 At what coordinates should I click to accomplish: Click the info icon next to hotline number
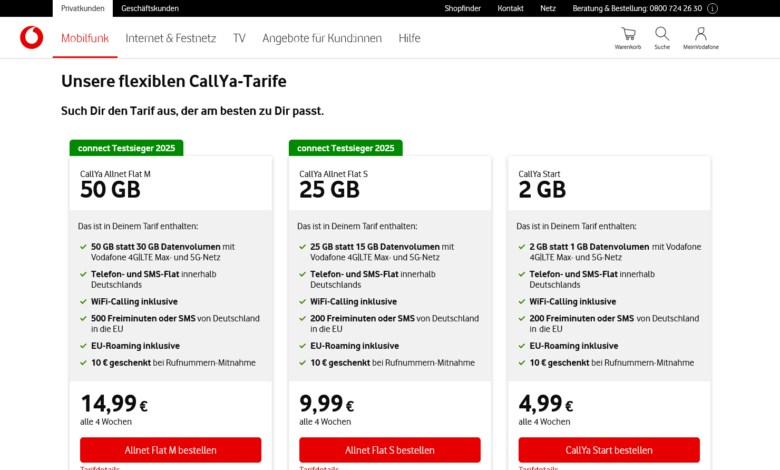712,8
